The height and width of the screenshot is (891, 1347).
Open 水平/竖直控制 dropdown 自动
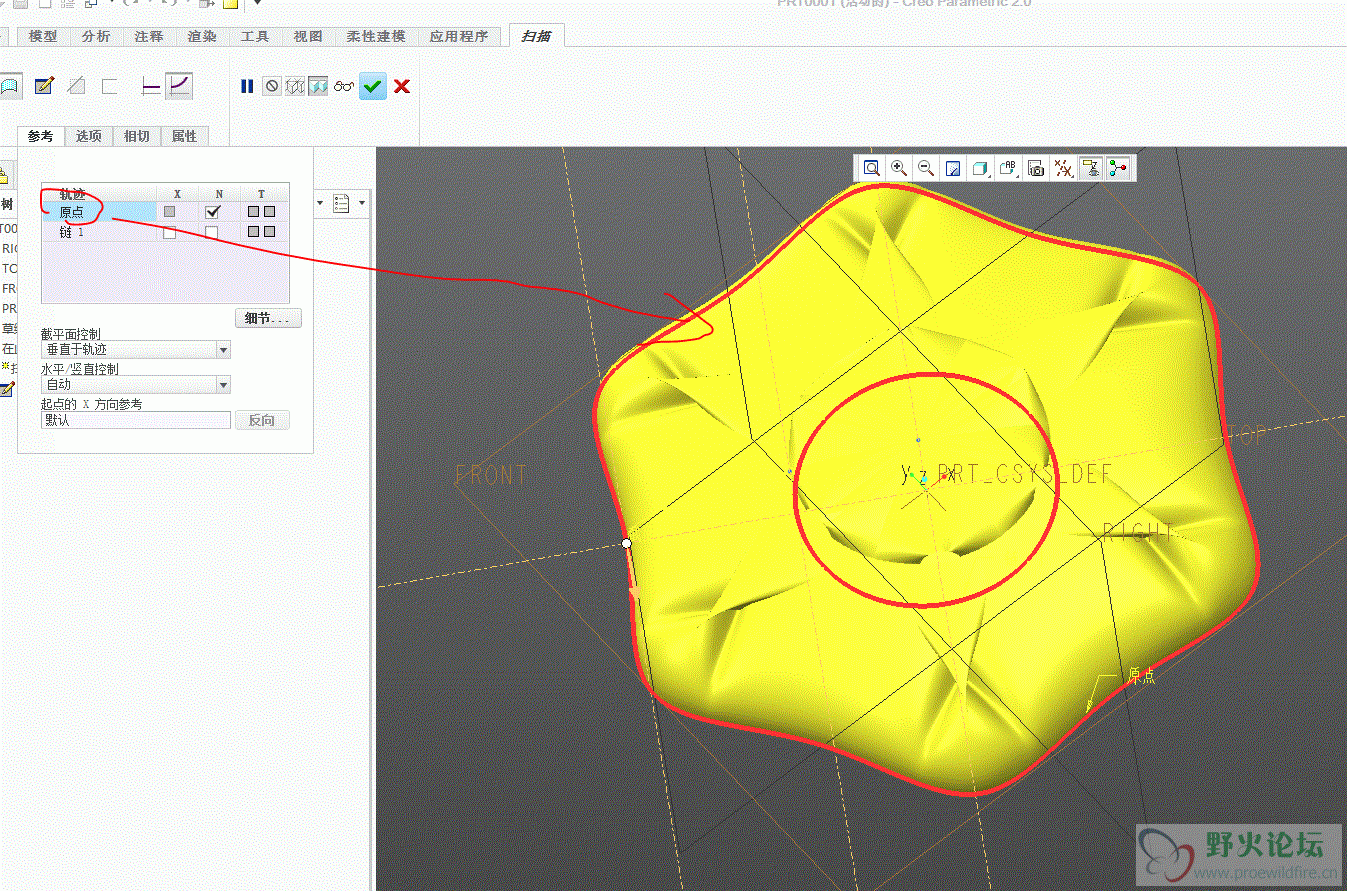(136, 385)
